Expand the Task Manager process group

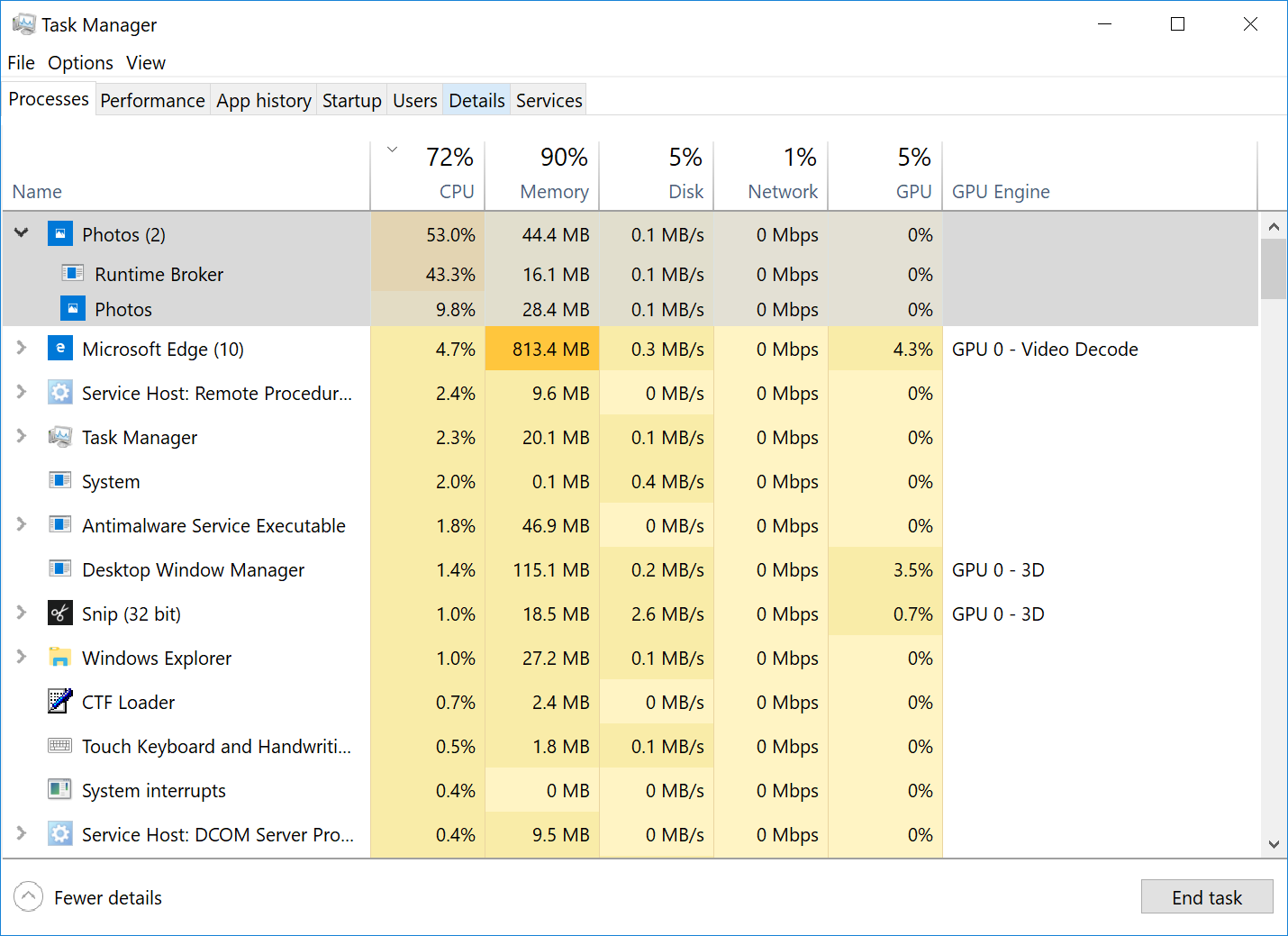coord(22,436)
